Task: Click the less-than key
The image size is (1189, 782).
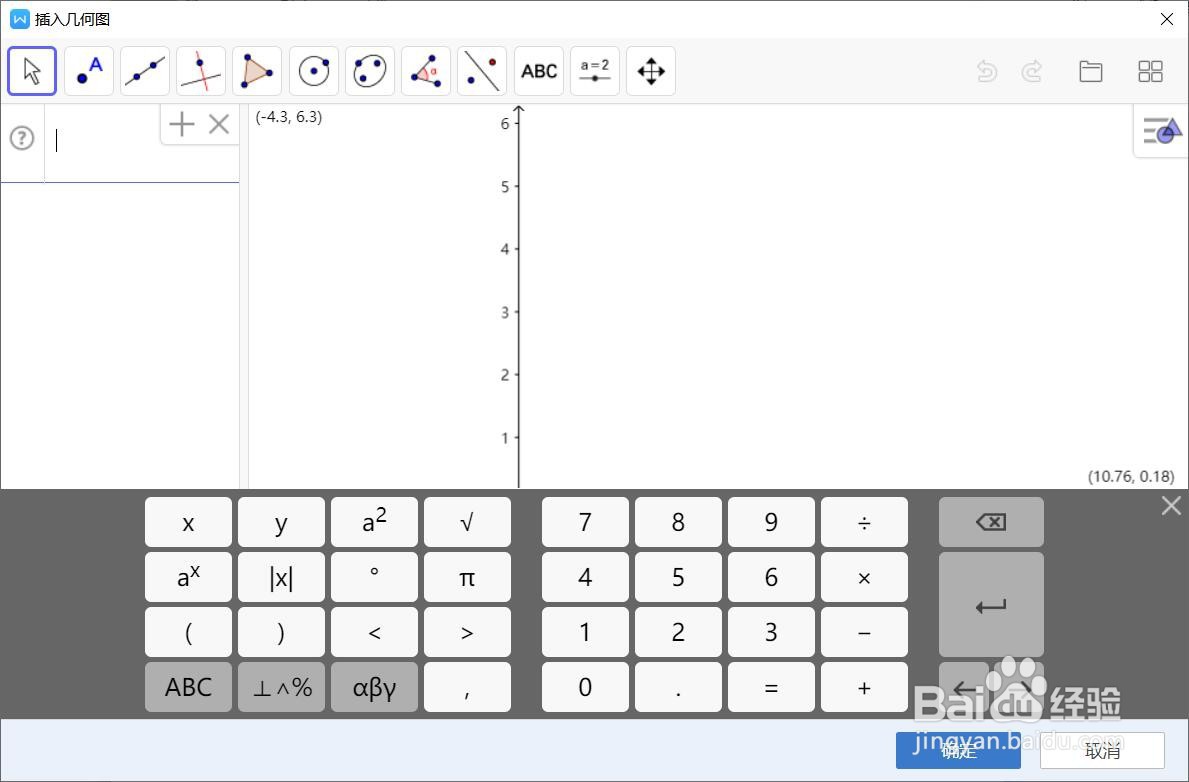Action: click(375, 632)
